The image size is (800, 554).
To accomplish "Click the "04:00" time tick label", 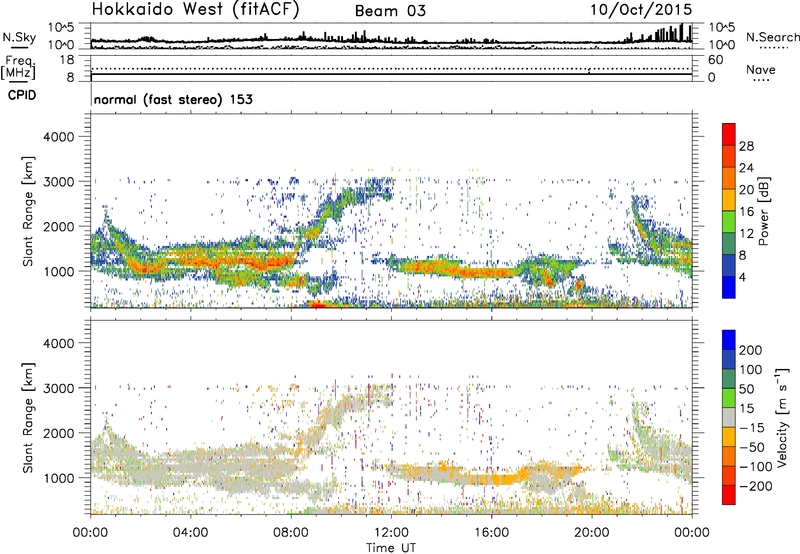I will coord(191,533).
